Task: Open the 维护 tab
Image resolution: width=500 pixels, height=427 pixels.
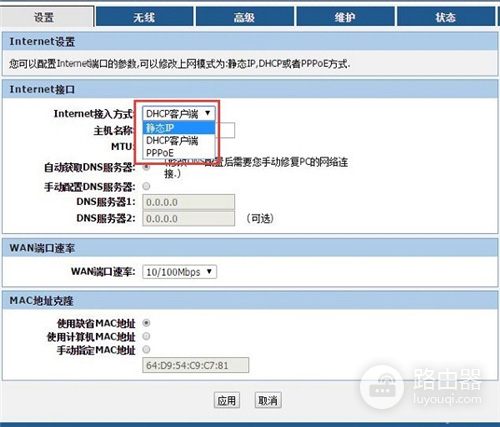Action: pos(345,17)
